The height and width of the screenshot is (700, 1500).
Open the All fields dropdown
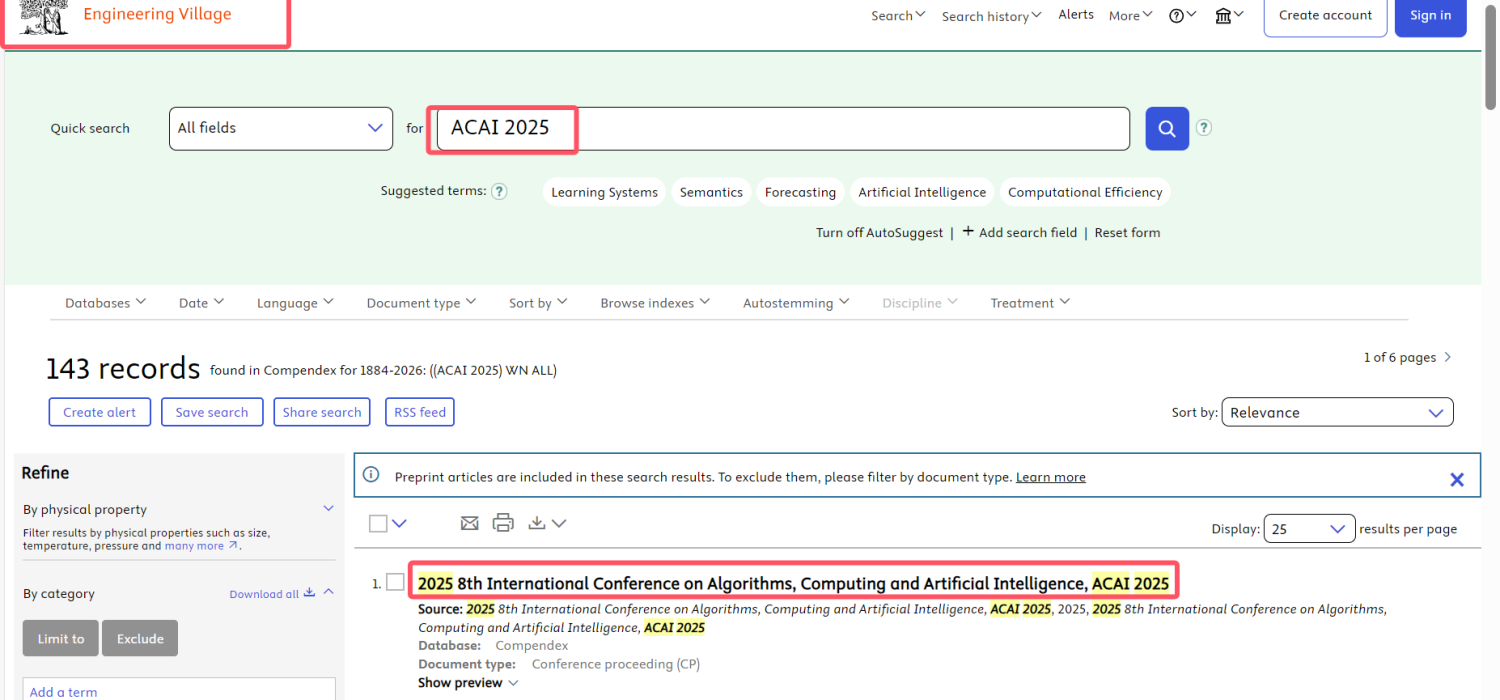point(281,128)
